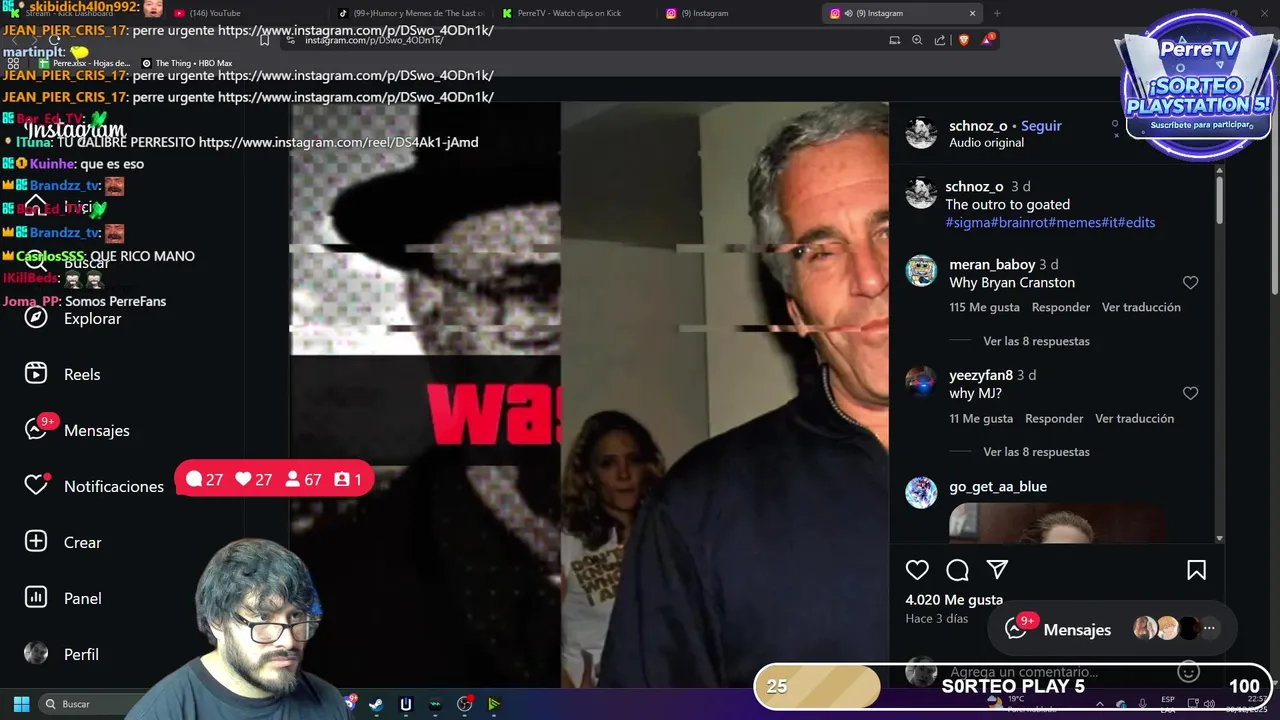Viewport: 1280px width, 720px height.
Task: Like the post with heart icon
Action: [917, 570]
